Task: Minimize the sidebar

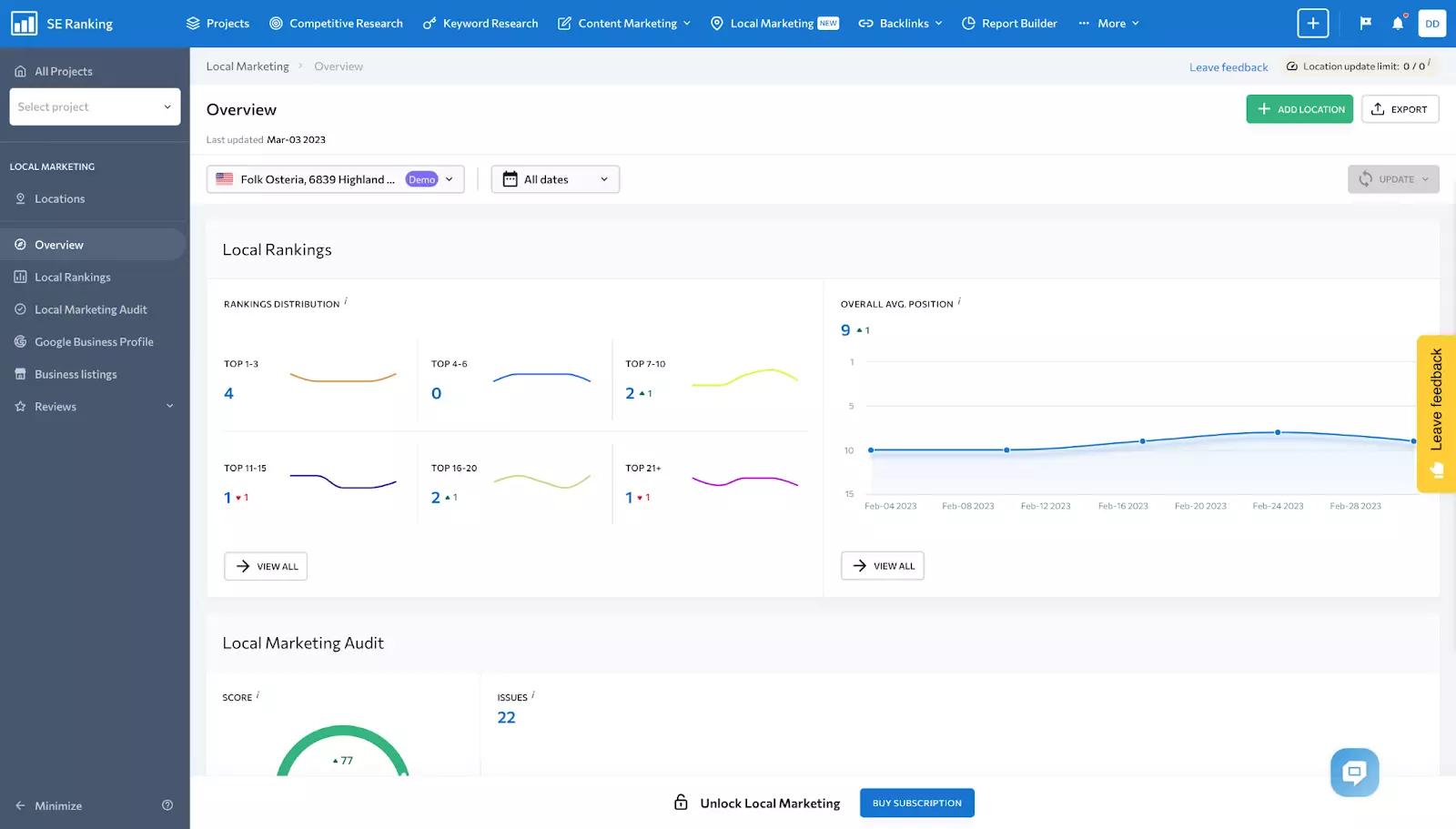Action: click(49, 805)
